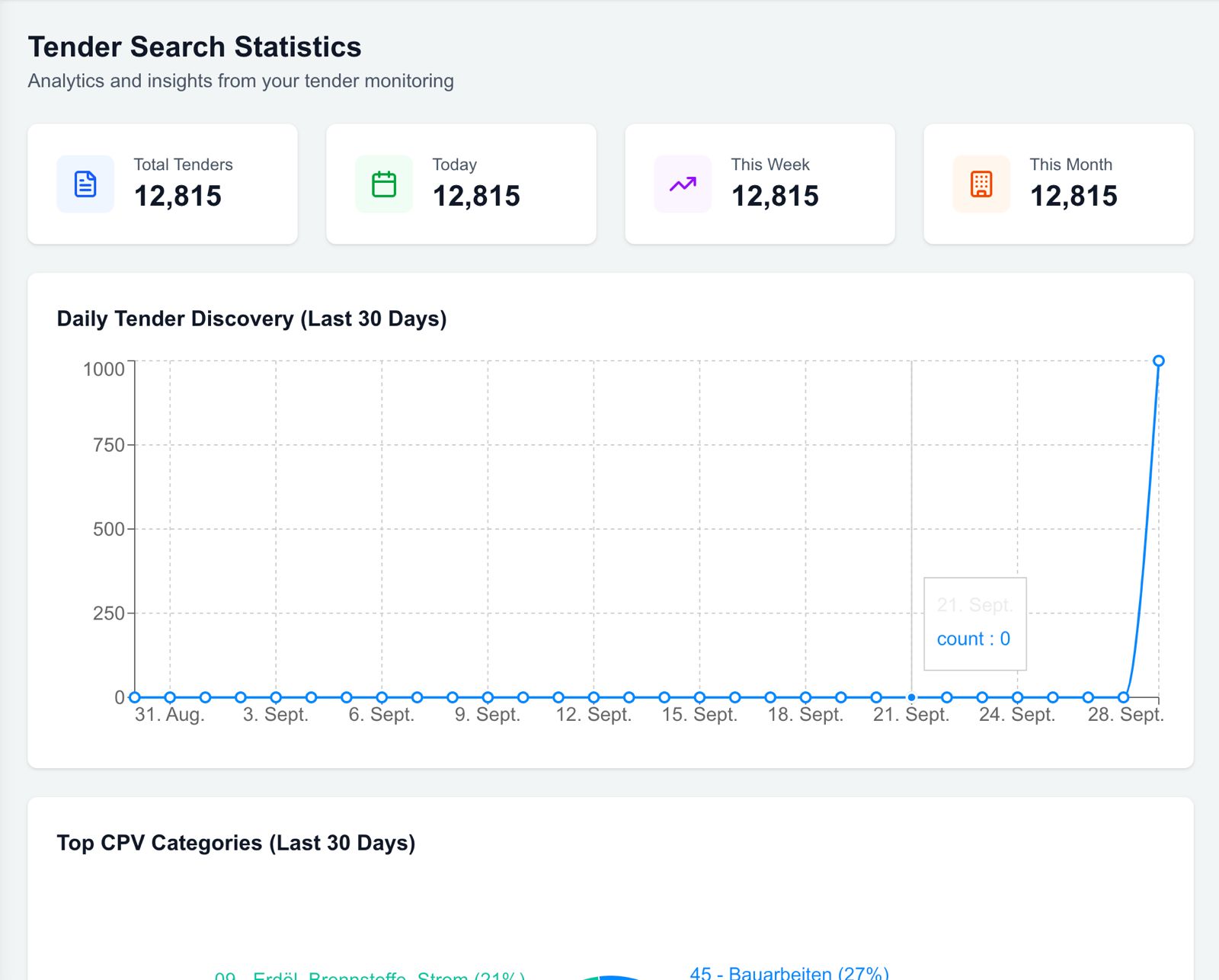This screenshot has width=1219, height=980.
Task: Click the green calendar icon for Today
Action: pos(384,184)
